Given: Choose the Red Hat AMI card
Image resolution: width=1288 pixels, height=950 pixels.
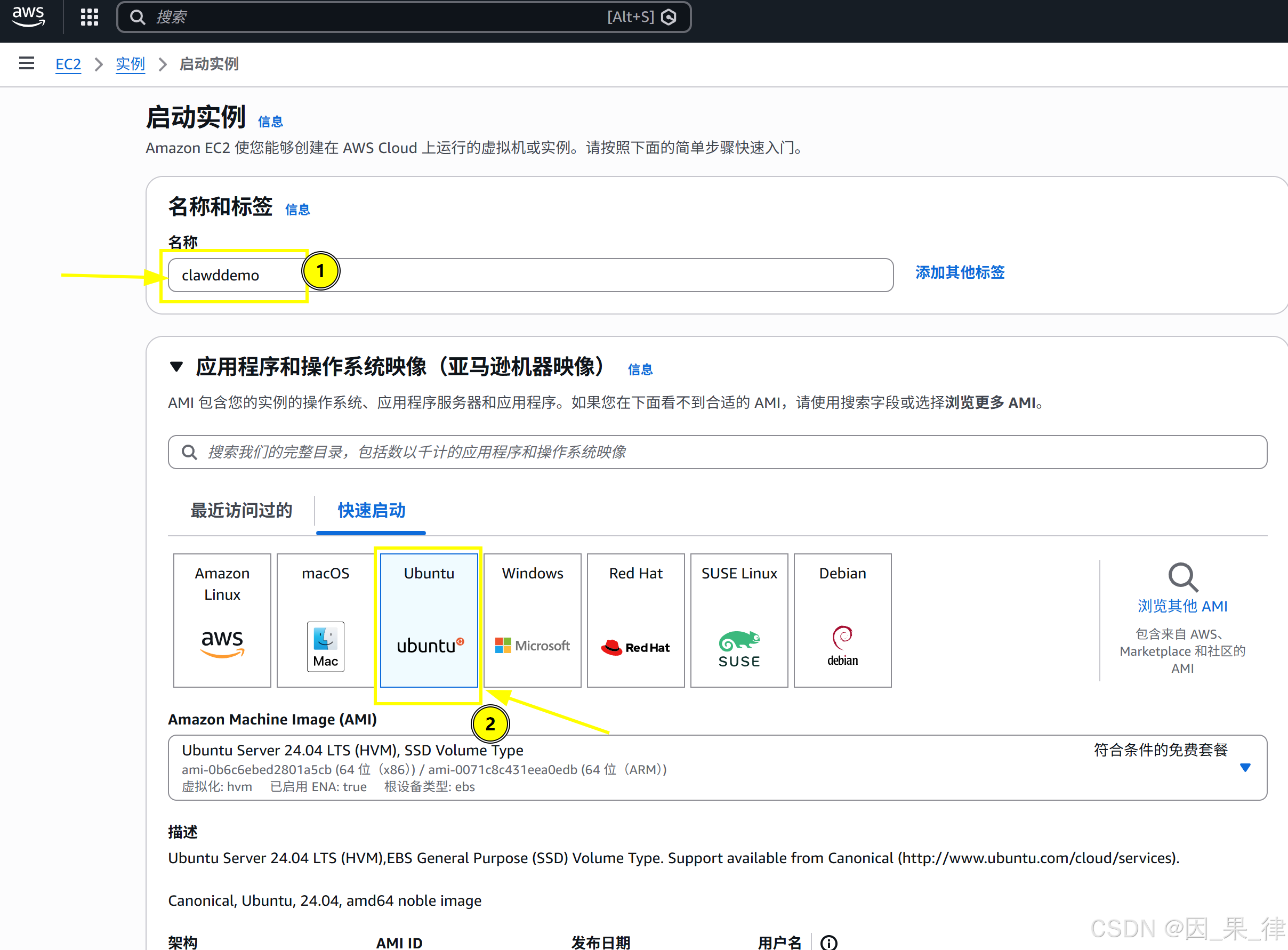Looking at the screenshot, I should 635,621.
